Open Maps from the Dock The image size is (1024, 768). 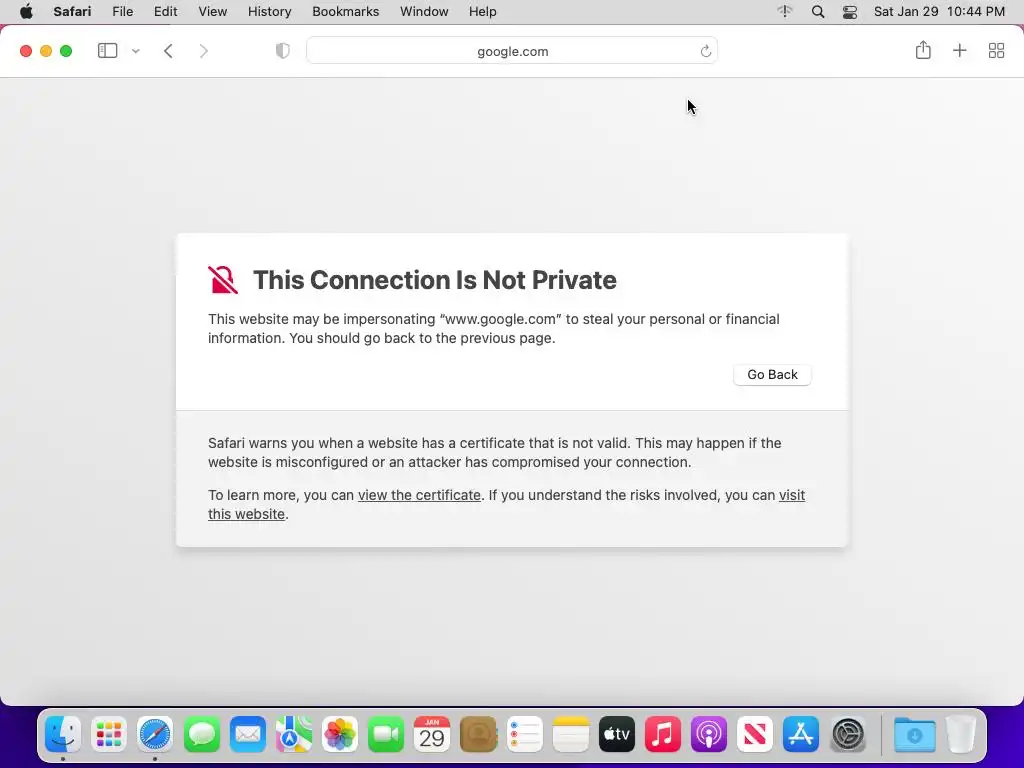(293, 734)
